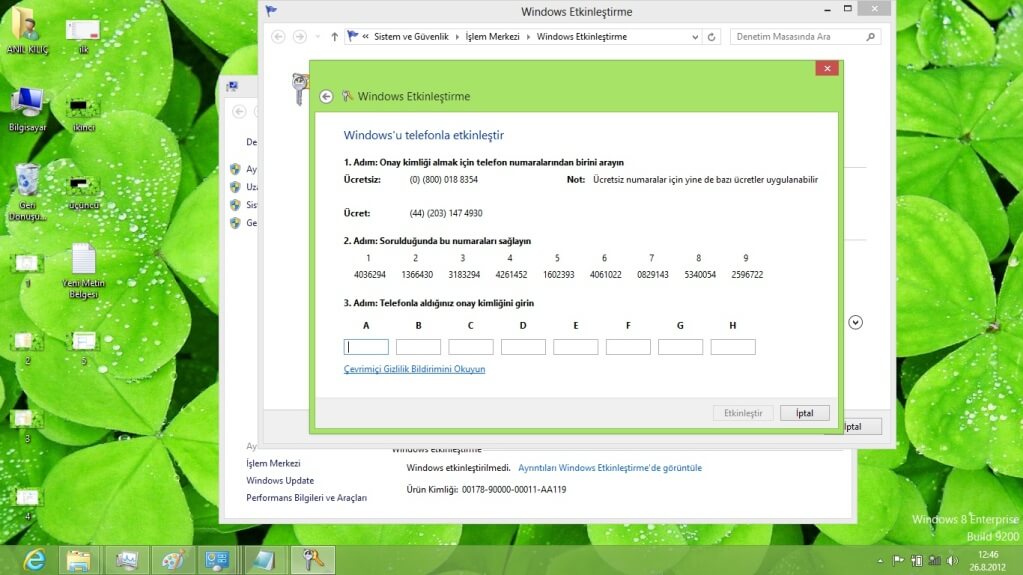The width and height of the screenshot is (1023, 575).
Task: Click the search magnifier in Denetim Masasında Ara
Action: [x=870, y=37]
